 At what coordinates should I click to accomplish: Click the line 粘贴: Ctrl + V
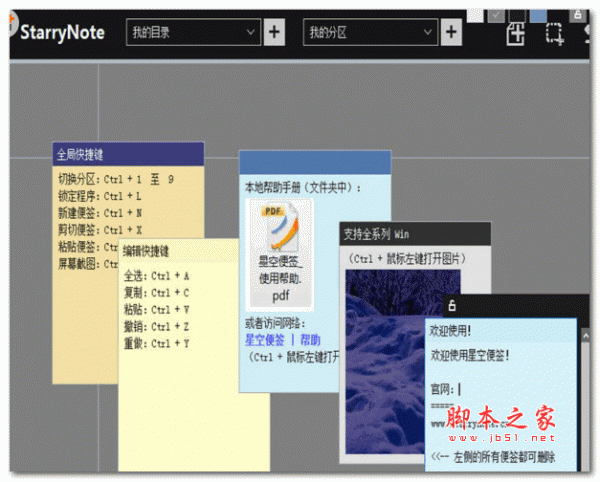tap(157, 309)
